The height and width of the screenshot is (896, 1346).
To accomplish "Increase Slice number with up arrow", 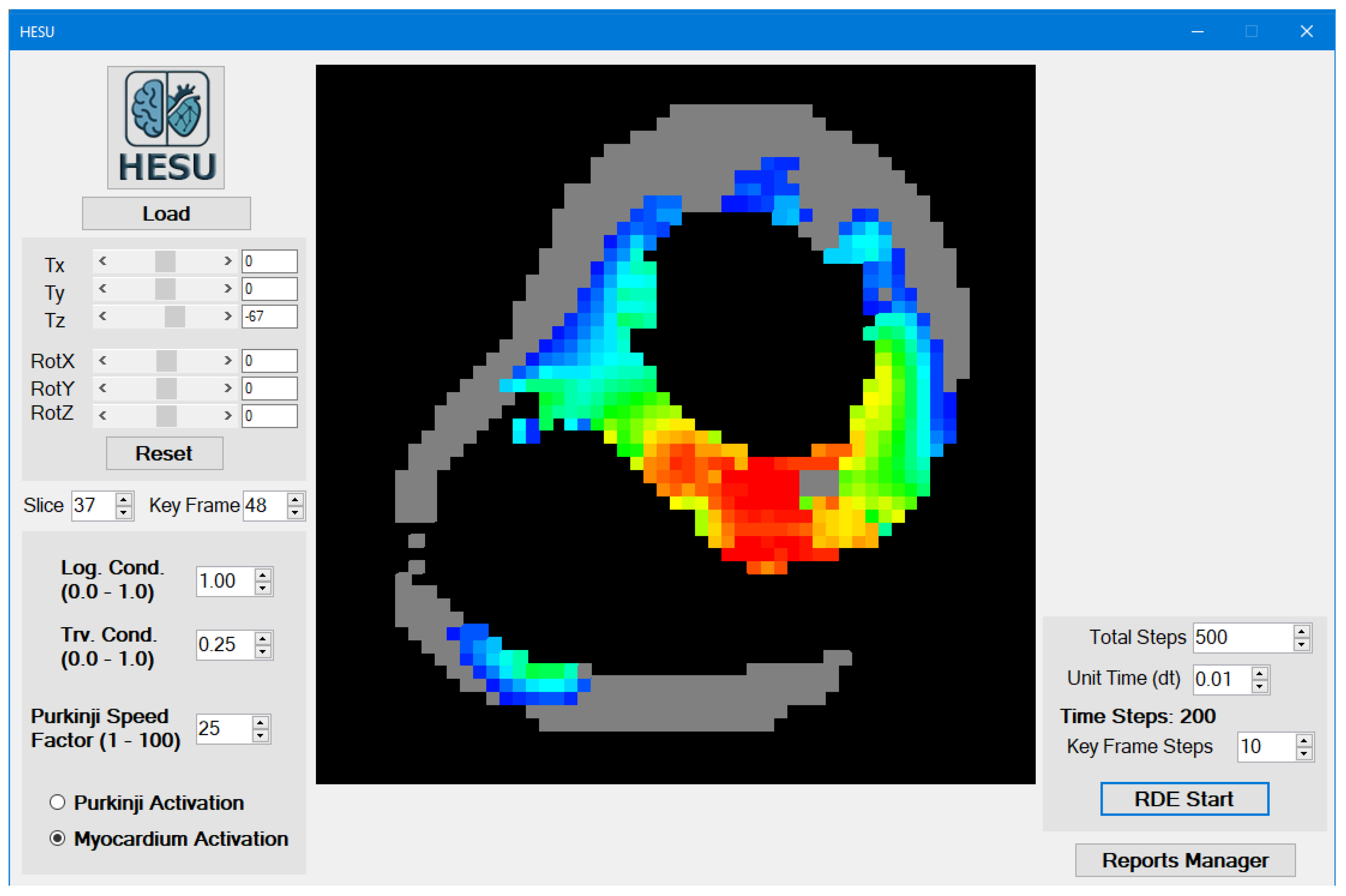I will tap(123, 500).
